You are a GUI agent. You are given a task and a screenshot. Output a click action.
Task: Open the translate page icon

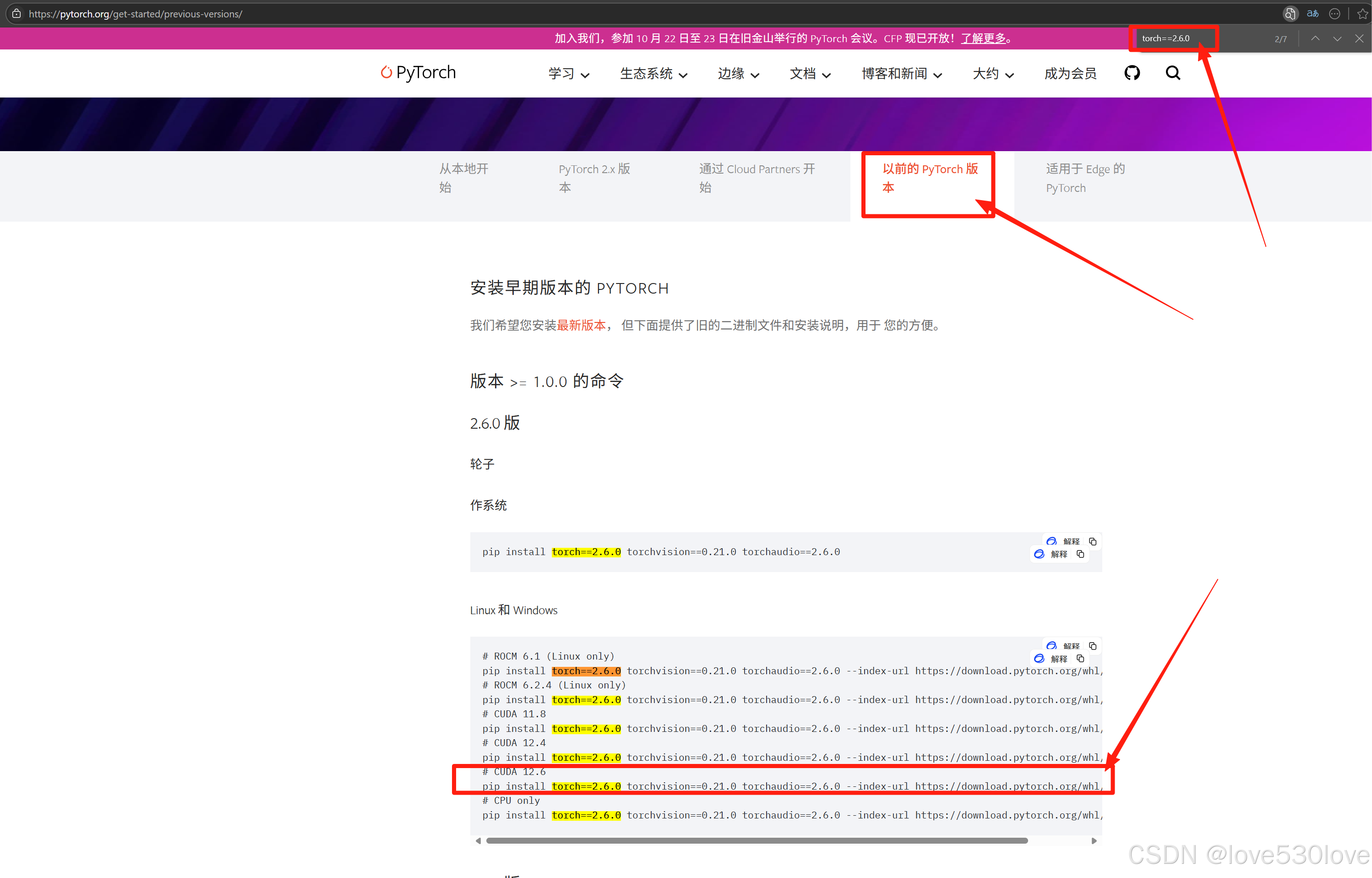click(1313, 14)
